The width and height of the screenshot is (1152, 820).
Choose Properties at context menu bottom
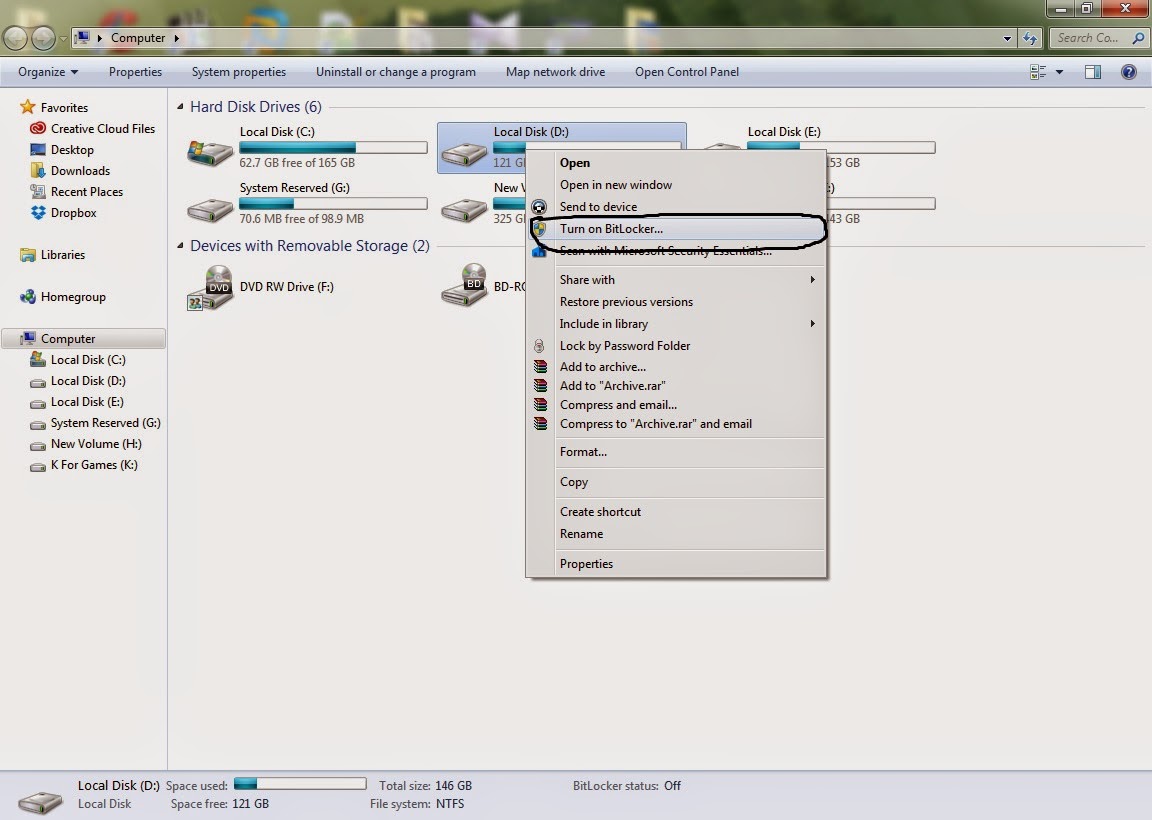(x=677, y=564)
